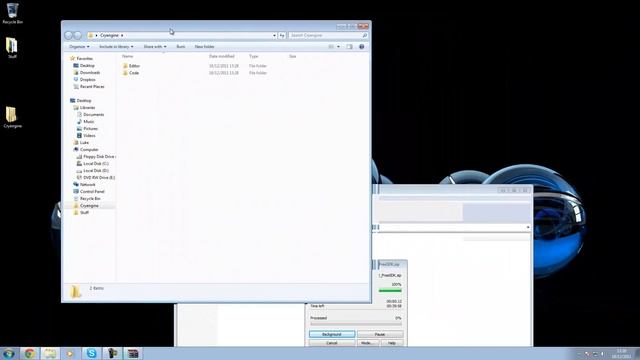The image size is (640, 360).
Task: Change the view layout icon
Action: tap(331, 47)
